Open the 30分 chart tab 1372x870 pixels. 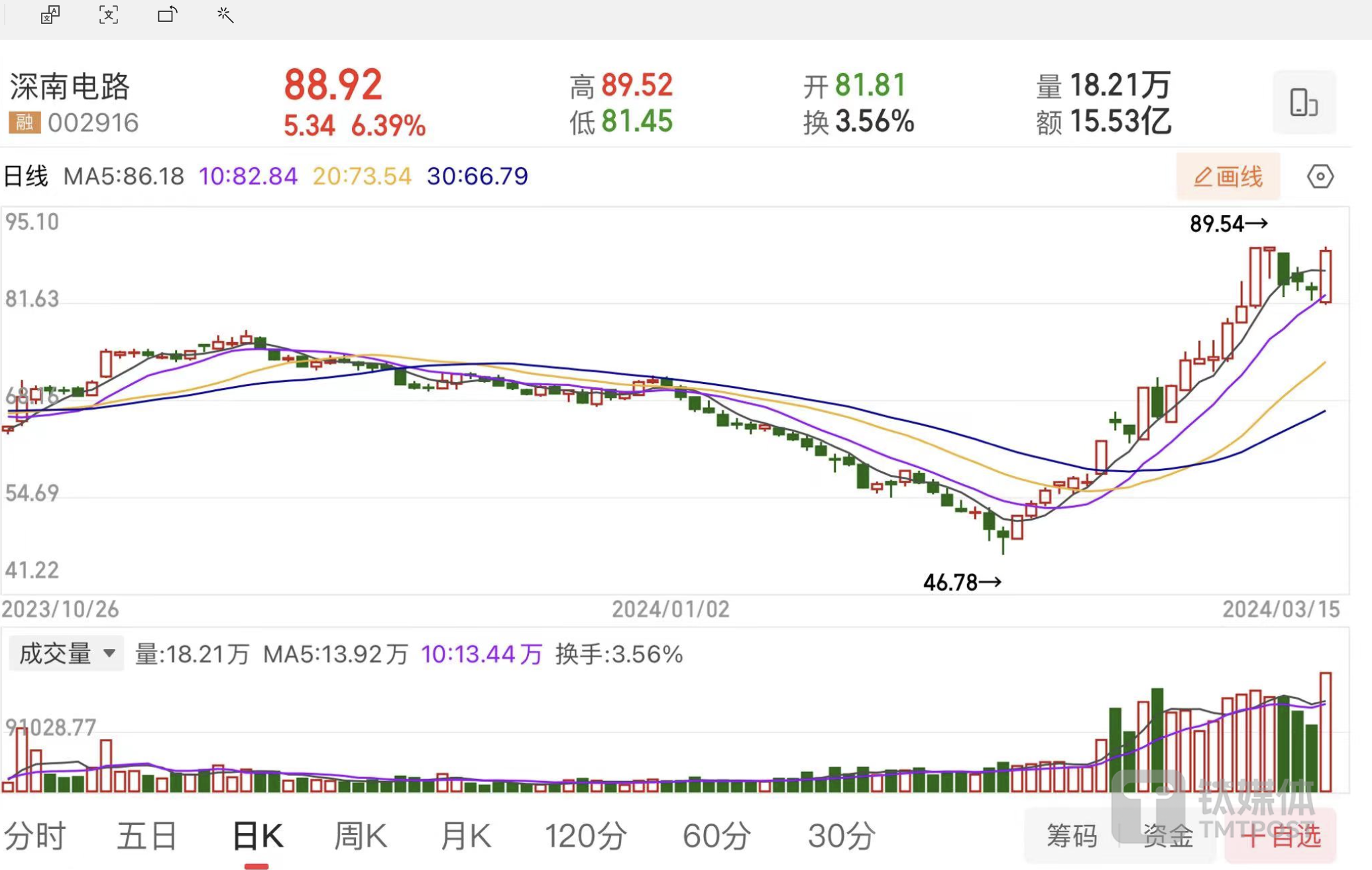(842, 836)
